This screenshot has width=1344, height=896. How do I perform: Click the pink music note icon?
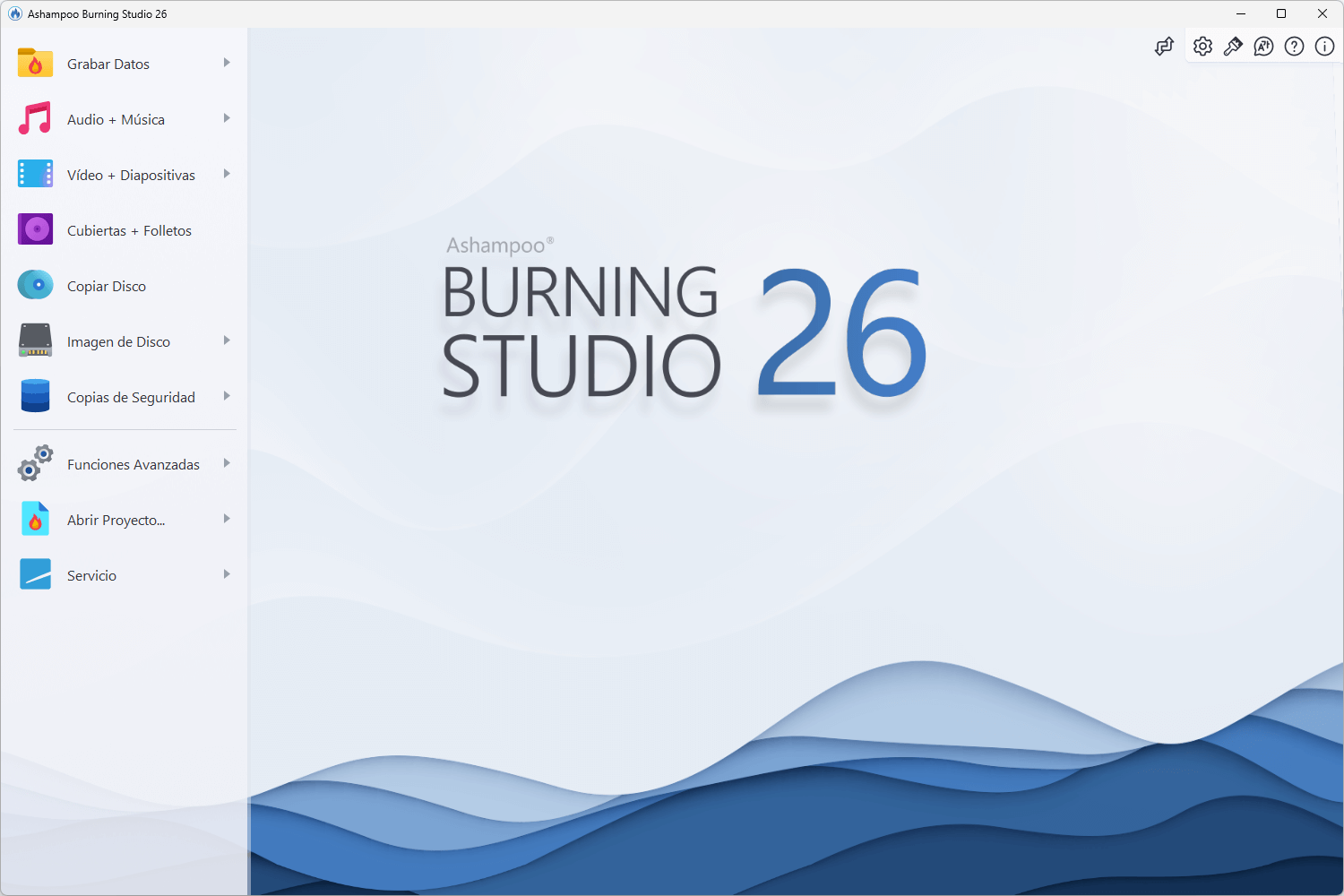tap(35, 119)
